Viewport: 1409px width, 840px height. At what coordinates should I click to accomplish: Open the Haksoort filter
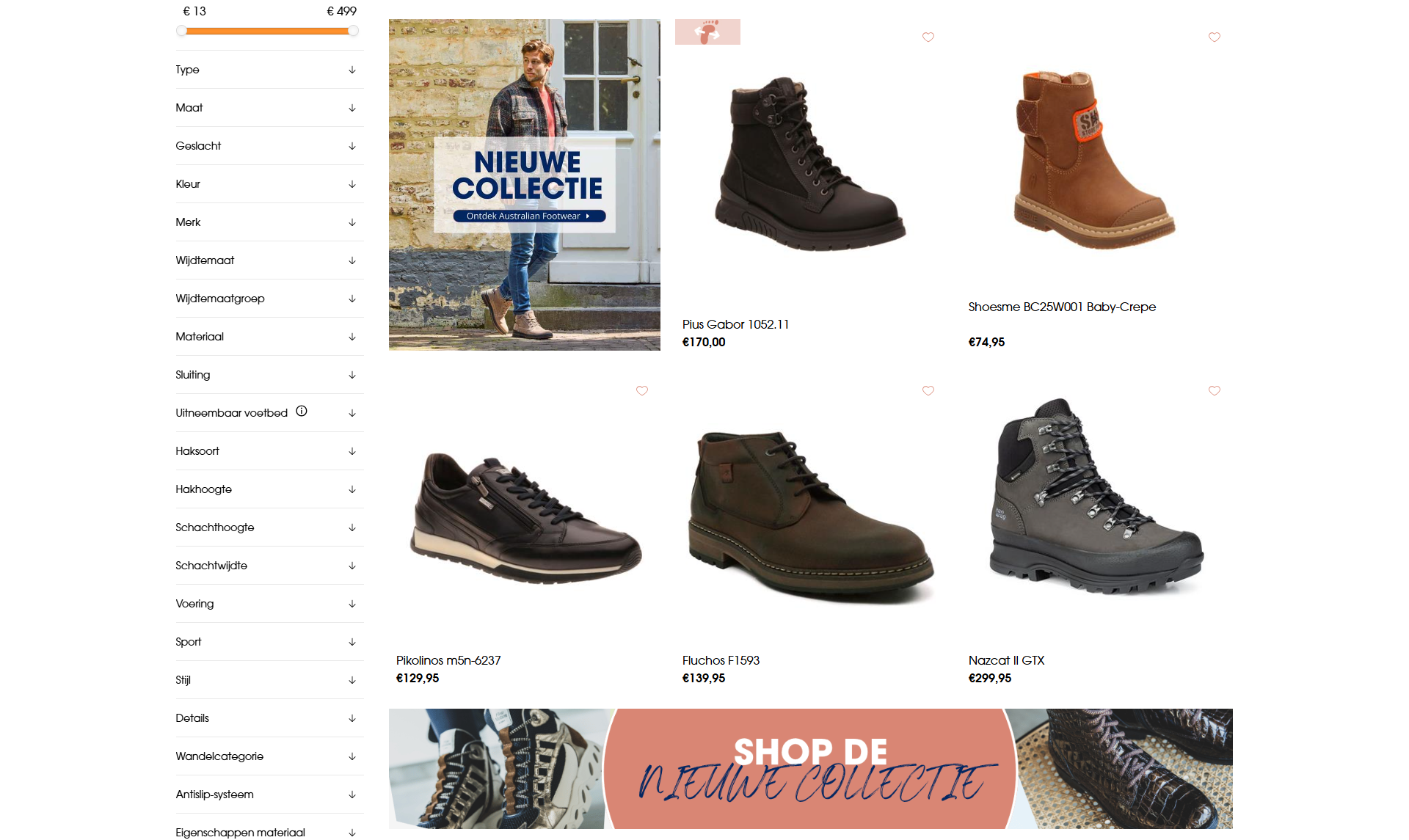(269, 451)
